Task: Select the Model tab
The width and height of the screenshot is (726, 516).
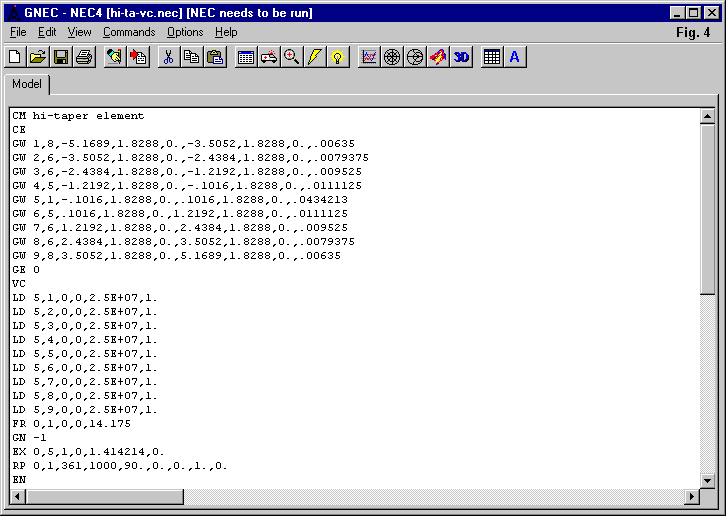Action: [27, 84]
